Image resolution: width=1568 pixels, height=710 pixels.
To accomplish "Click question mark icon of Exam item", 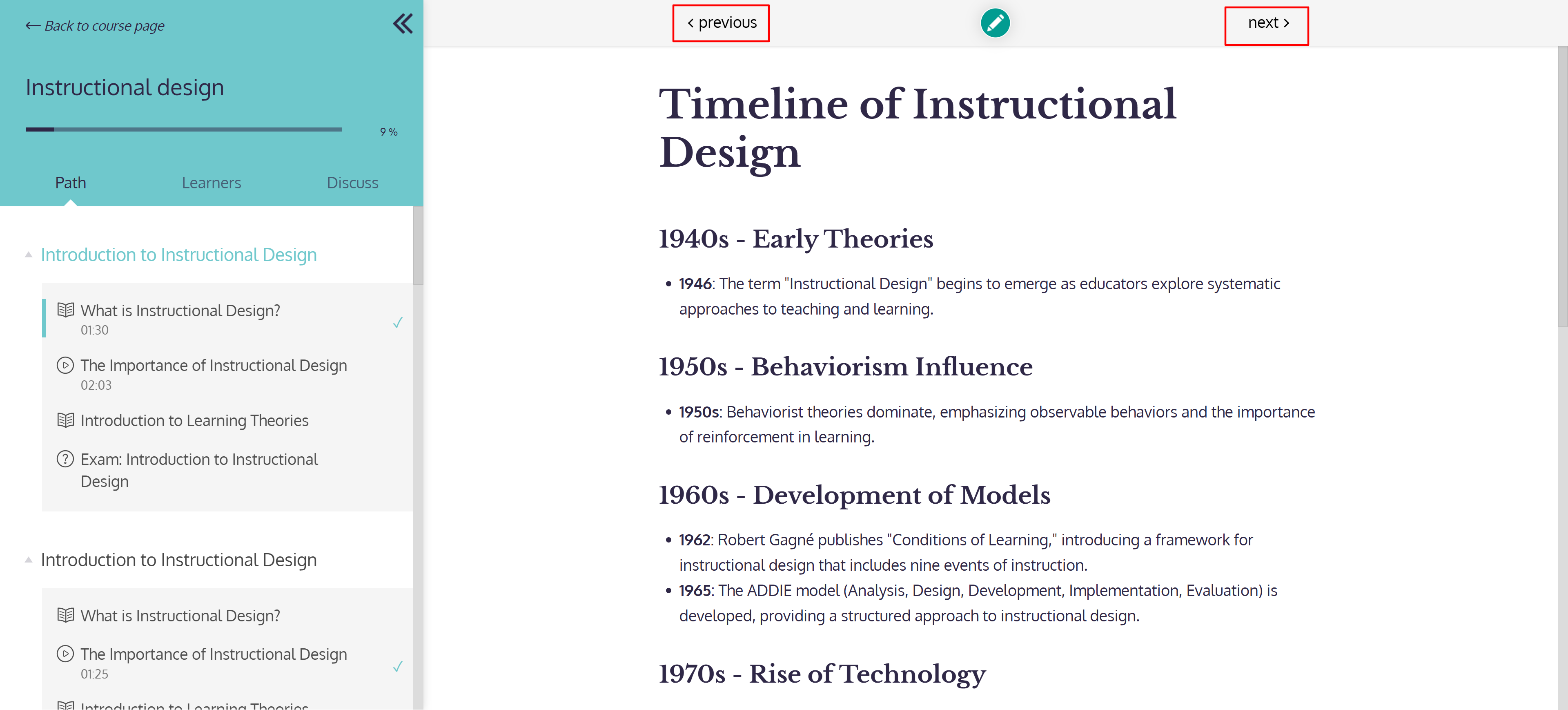I will click(65, 459).
